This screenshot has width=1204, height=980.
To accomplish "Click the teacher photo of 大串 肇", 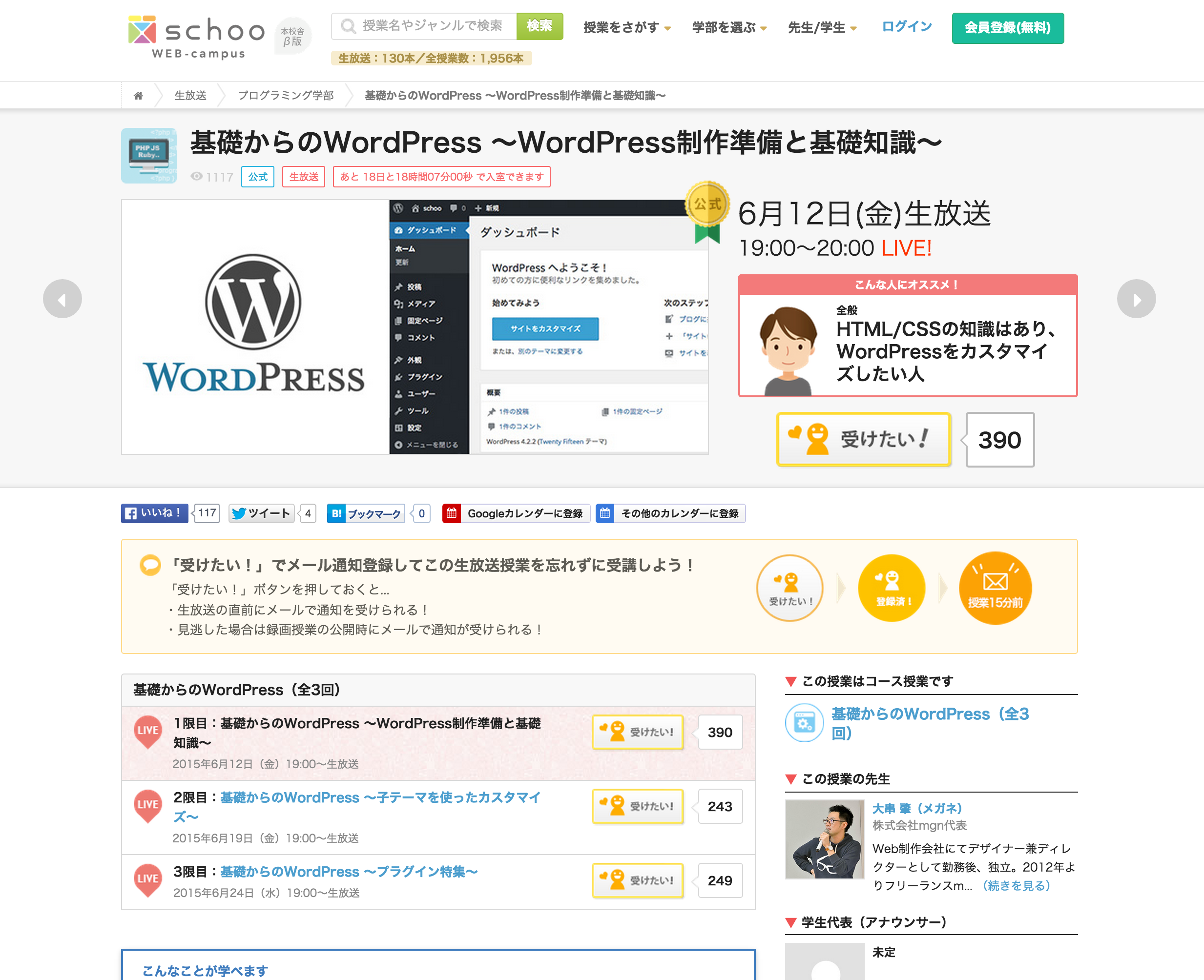I will (x=825, y=839).
